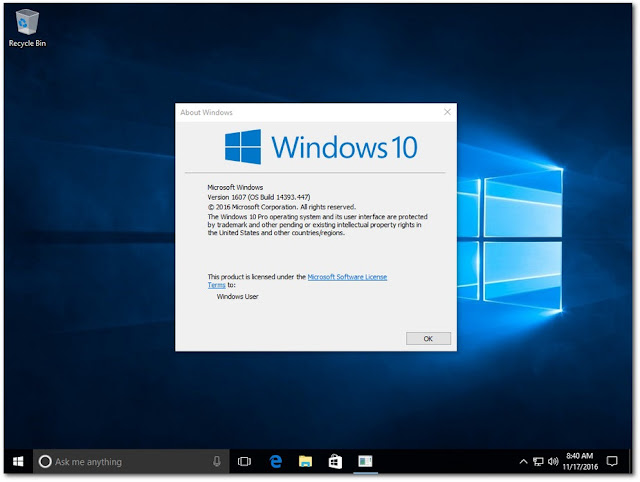Open the volume control tray icon
Image resolution: width=640 pixels, height=482 pixels.
tap(553, 462)
